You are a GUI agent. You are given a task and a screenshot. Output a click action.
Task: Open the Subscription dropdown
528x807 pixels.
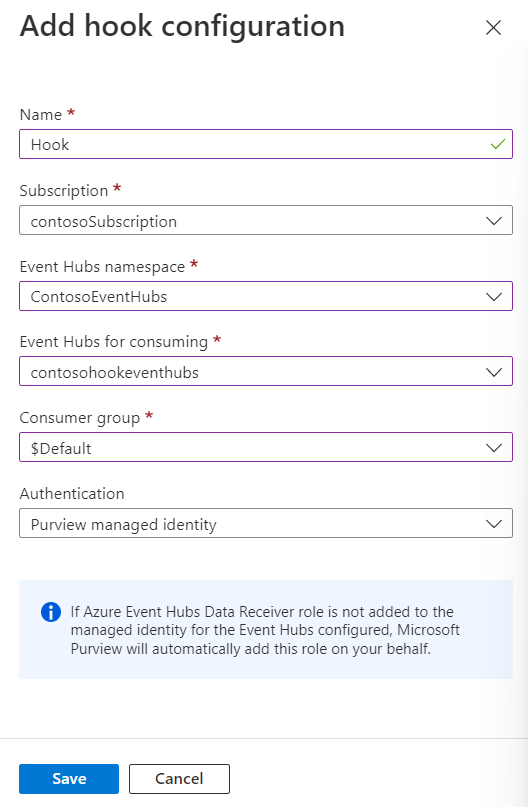(x=266, y=220)
